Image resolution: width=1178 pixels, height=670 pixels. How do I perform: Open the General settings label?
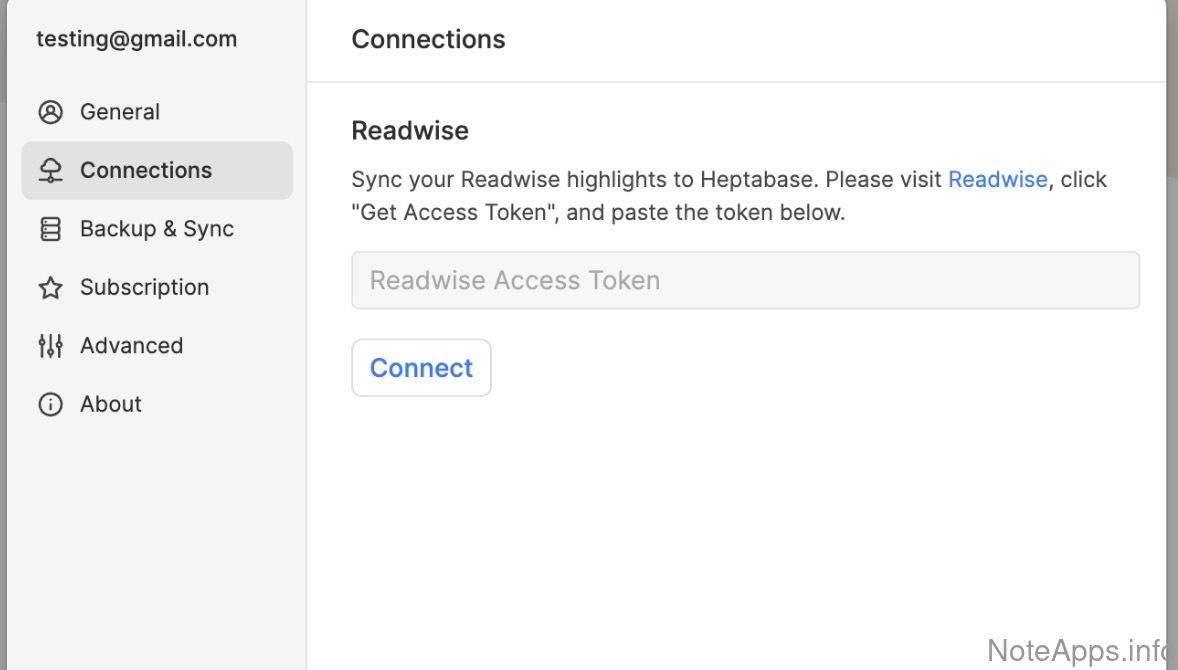point(120,112)
